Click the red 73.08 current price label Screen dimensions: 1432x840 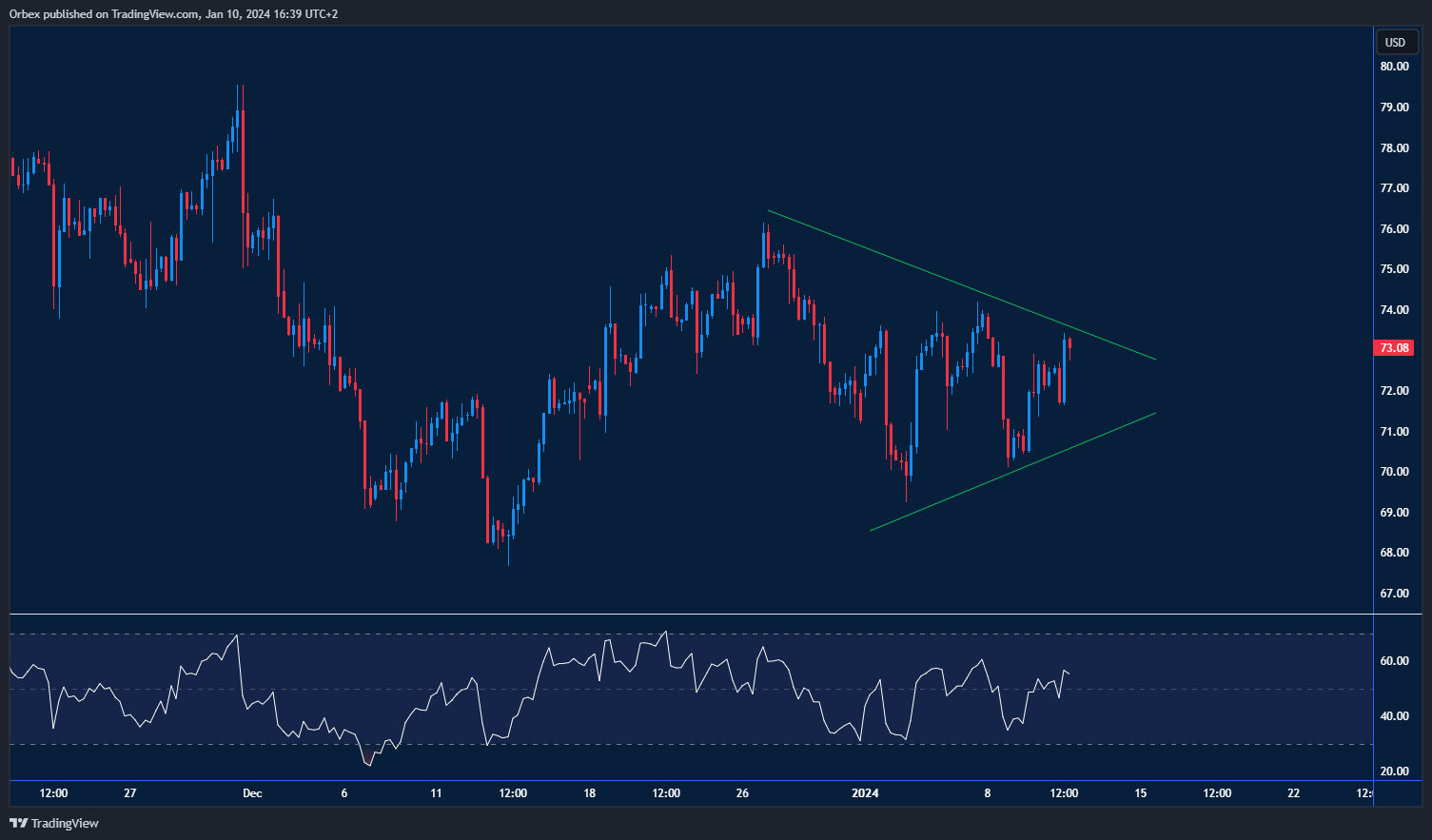pos(1395,348)
